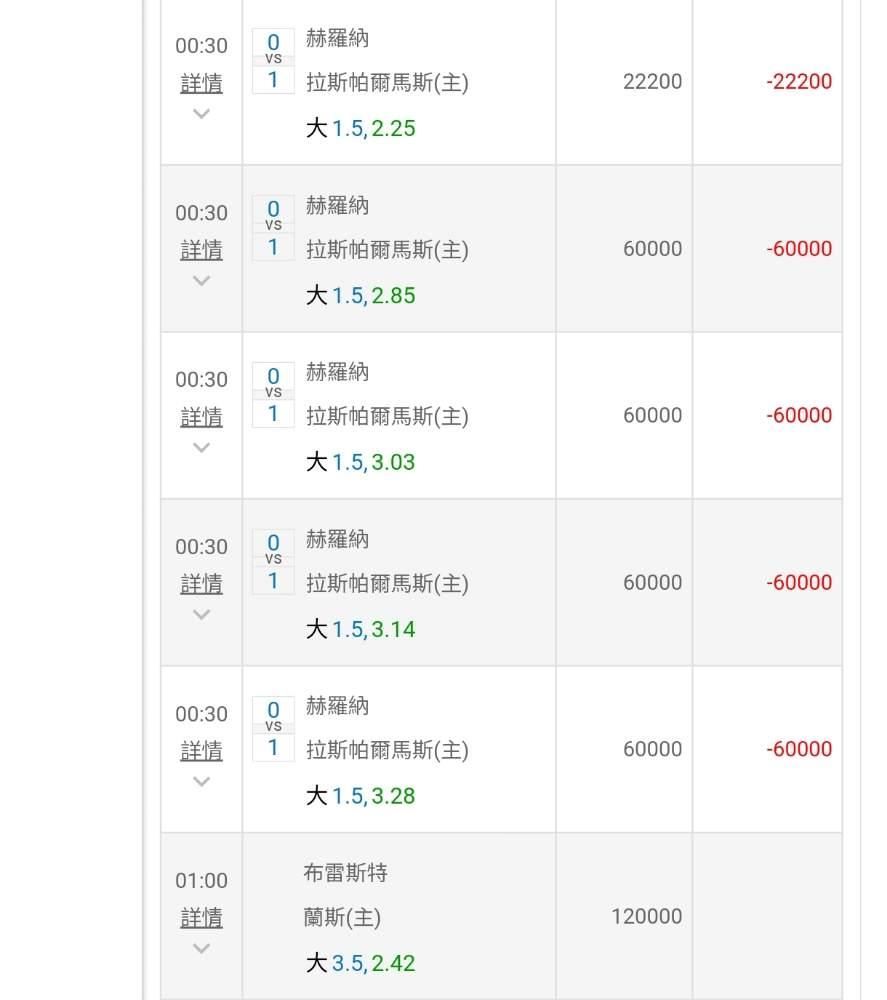Viewport: 887px width, 1000px height.
Task: Open 詳情 link for the 2.85 odds bet
Action: click(x=201, y=250)
